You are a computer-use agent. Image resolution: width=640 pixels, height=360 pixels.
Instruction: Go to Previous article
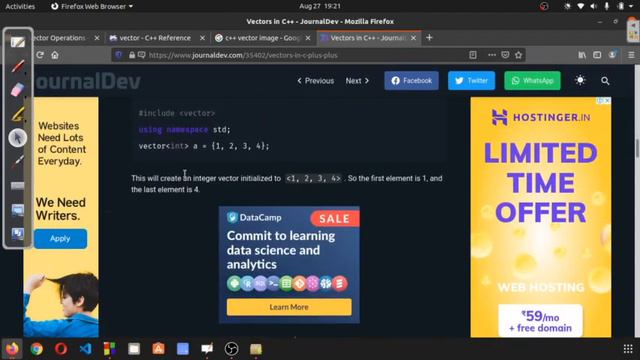point(316,81)
